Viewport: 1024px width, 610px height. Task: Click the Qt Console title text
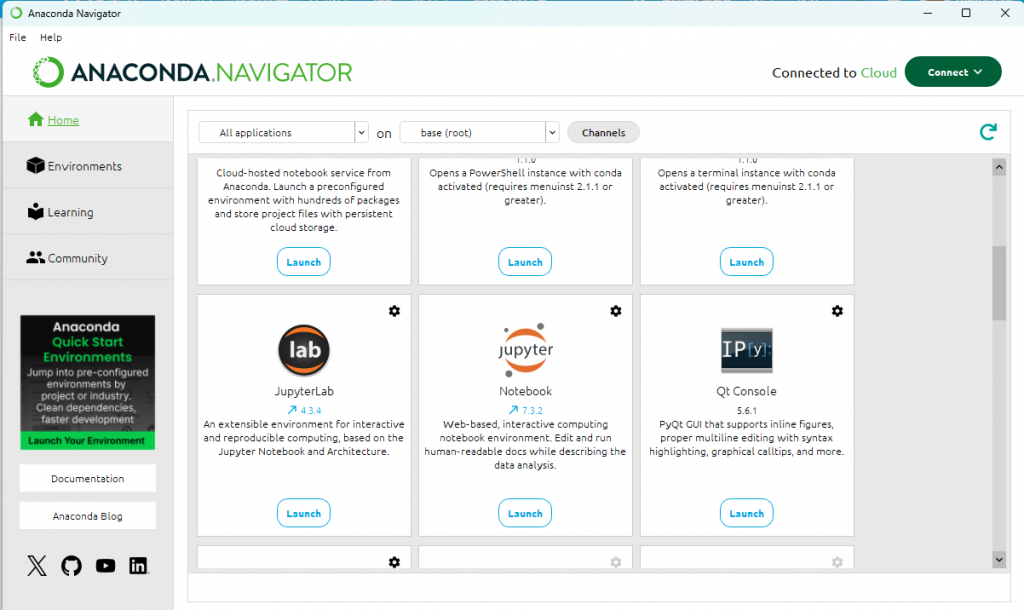click(746, 391)
